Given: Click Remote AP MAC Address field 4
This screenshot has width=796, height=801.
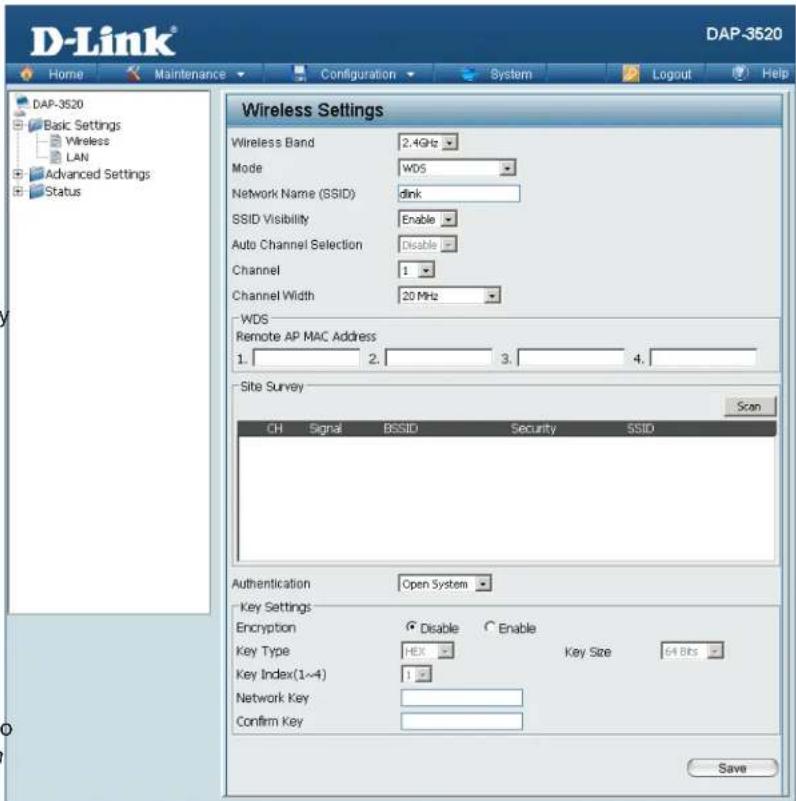Looking at the screenshot, I should coord(704,358).
